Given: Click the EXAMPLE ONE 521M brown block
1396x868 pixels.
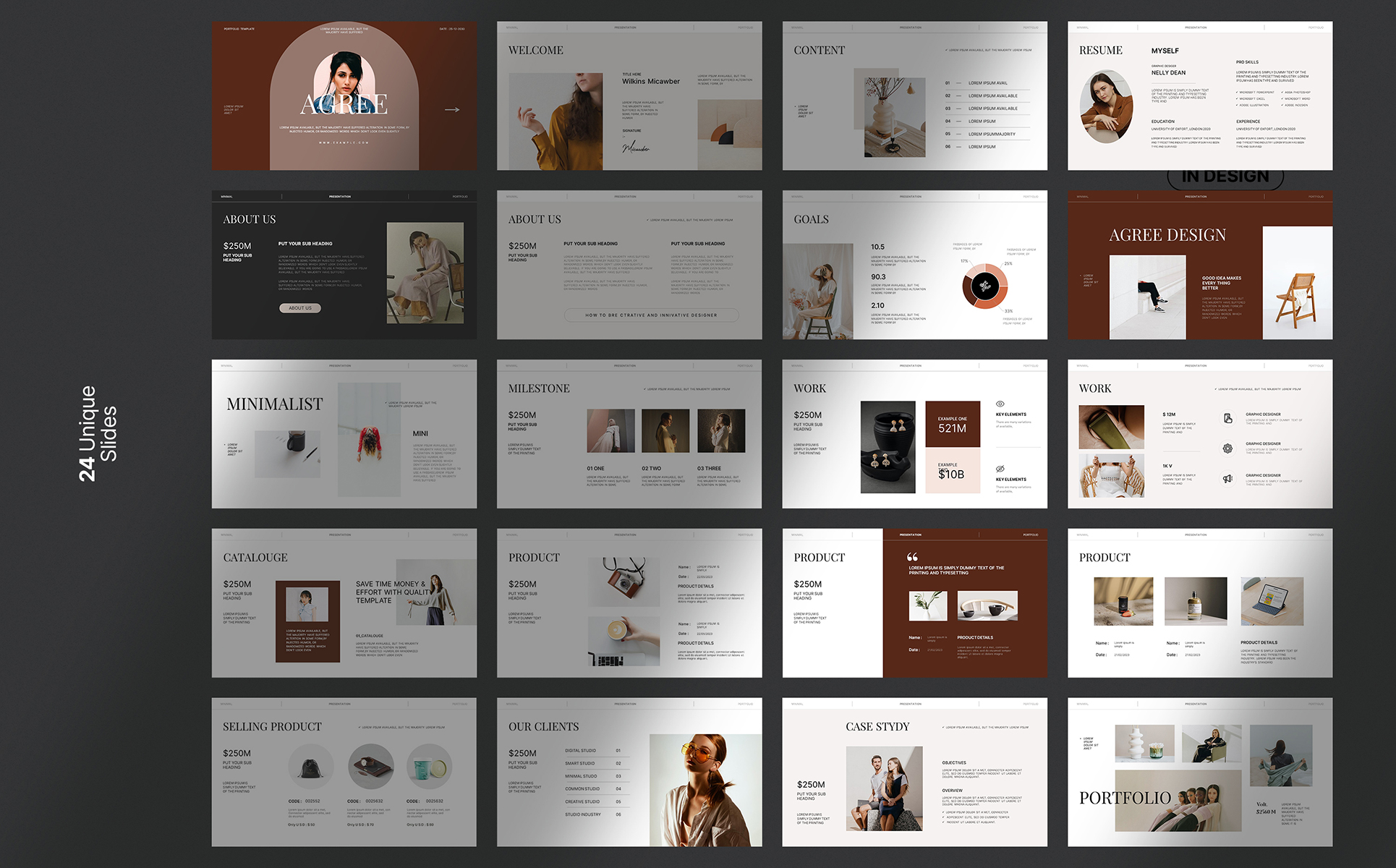Looking at the screenshot, I should pyautogui.click(x=953, y=424).
